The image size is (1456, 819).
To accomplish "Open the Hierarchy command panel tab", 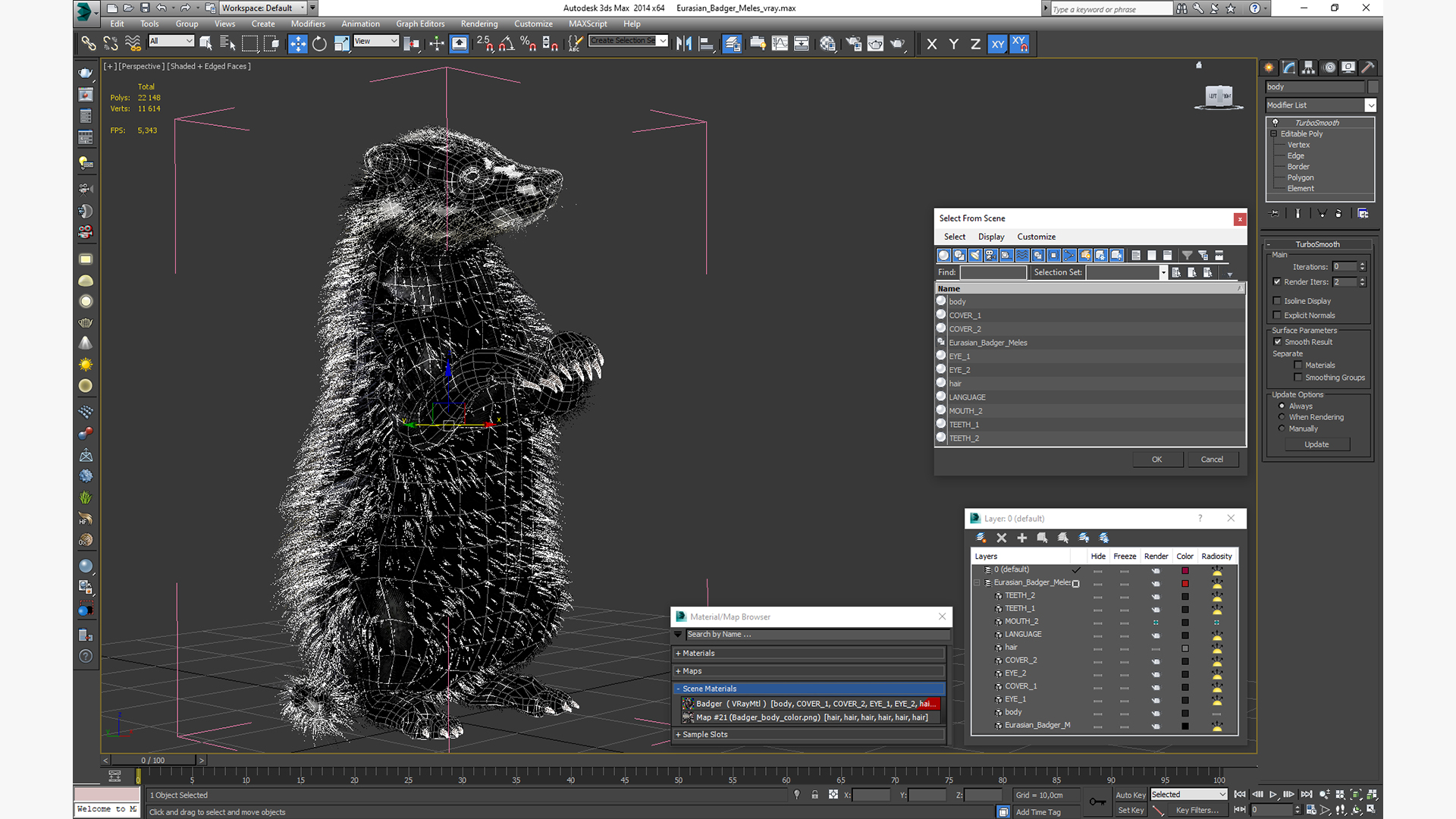I will (x=1308, y=67).
